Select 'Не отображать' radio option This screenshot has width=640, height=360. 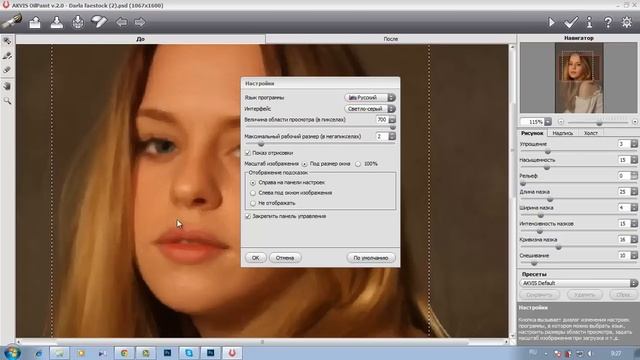point(253,203)
